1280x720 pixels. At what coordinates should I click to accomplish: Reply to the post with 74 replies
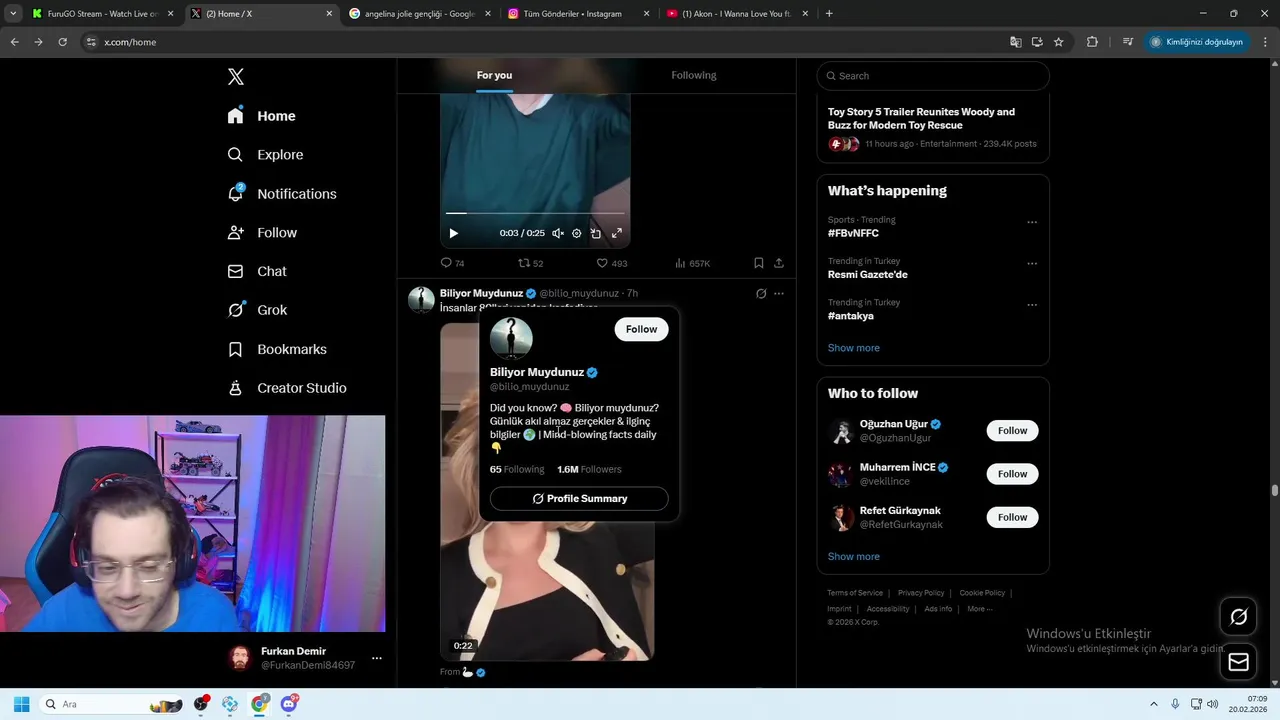452,263
